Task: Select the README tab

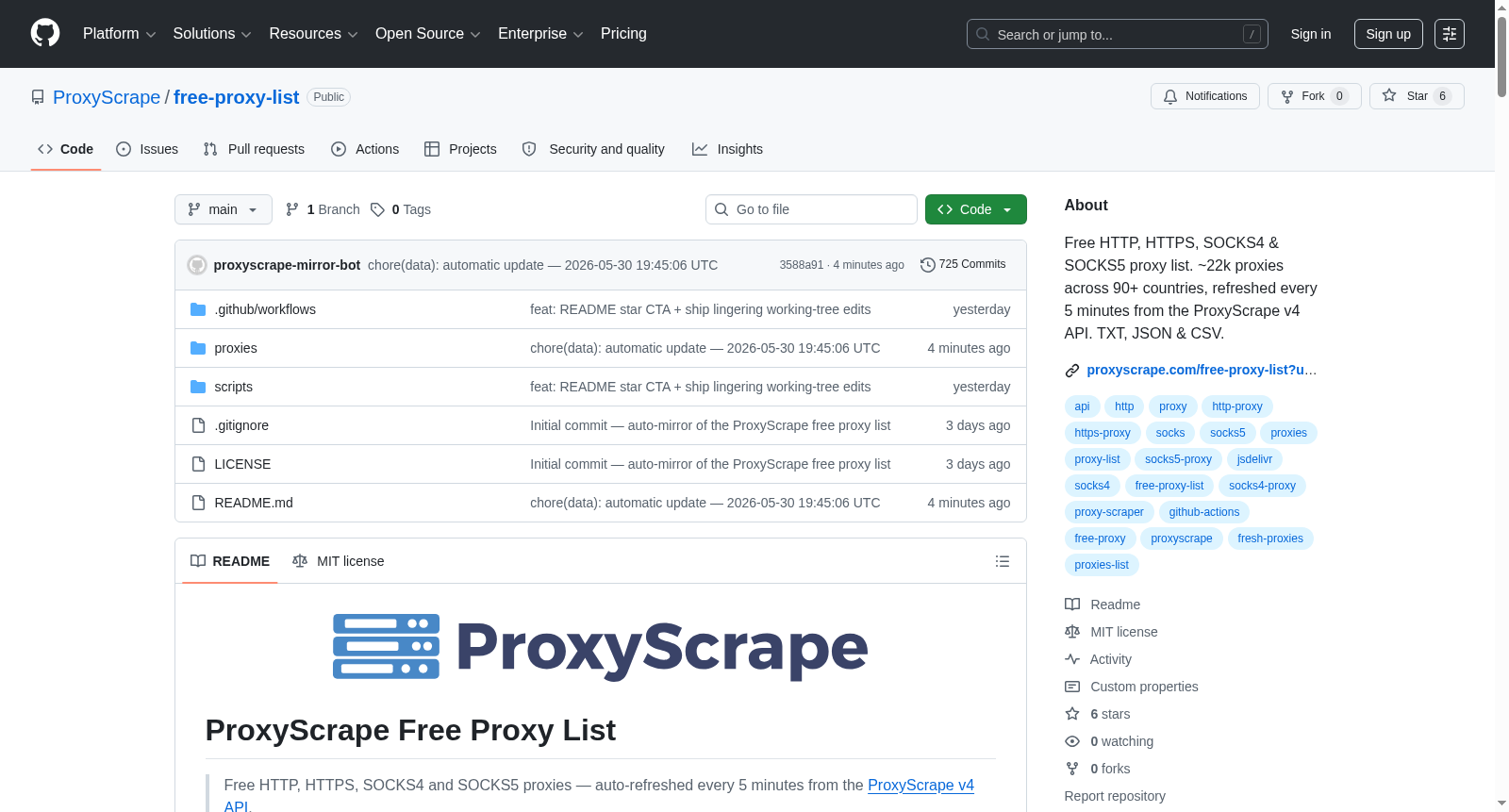Action: point(230,561)
